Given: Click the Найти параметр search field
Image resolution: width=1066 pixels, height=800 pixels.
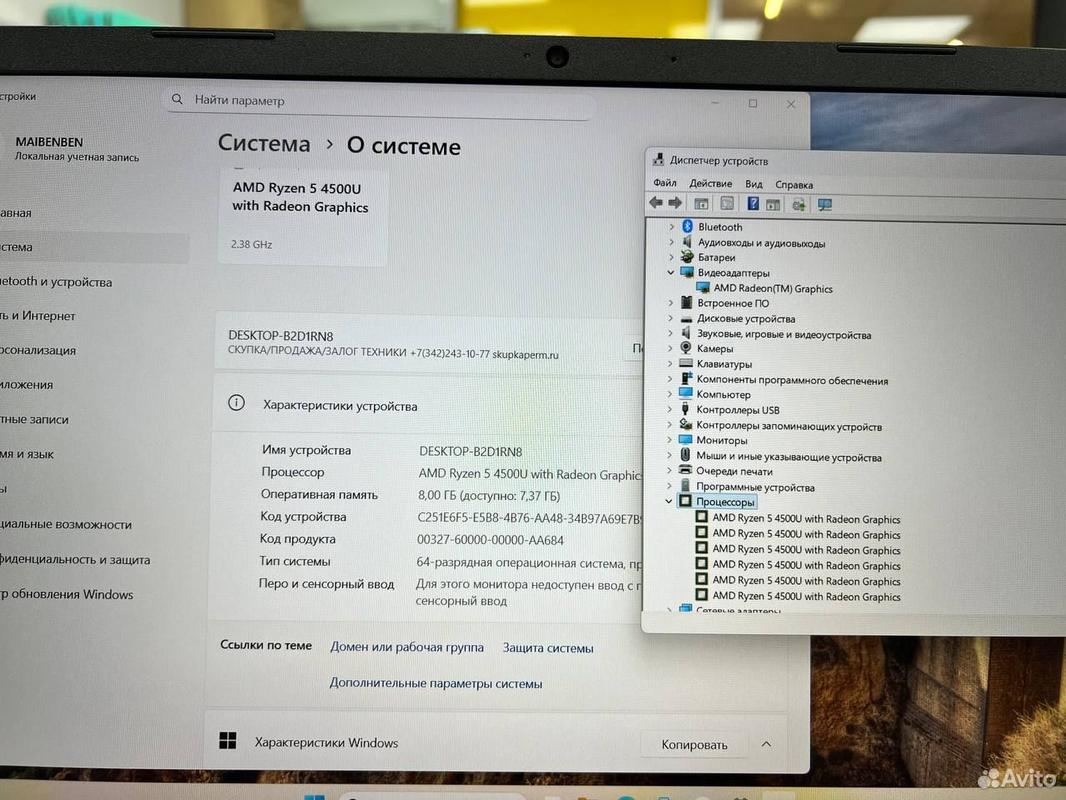Looking at the screenshot, I should (x=380, y=101).
